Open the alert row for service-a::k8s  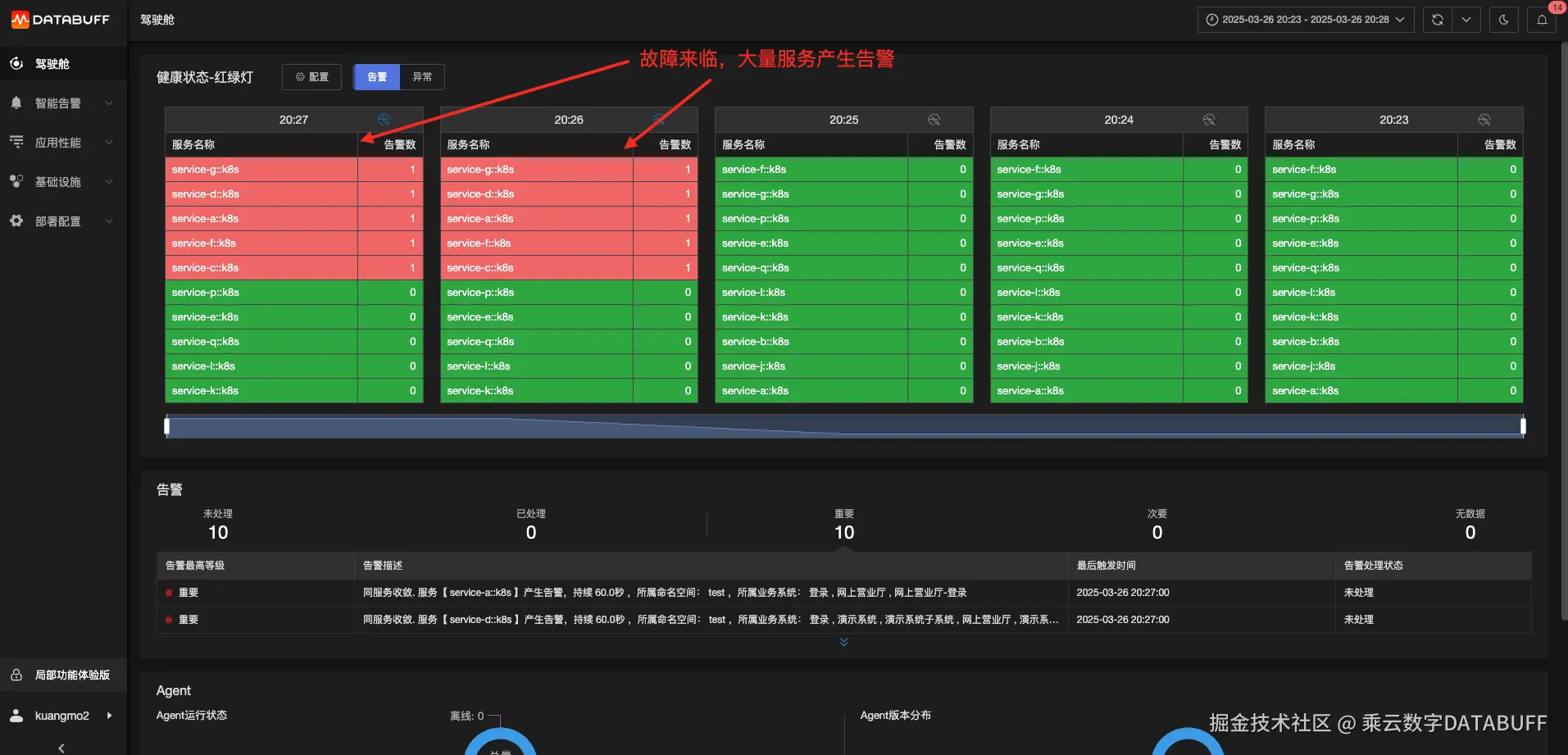(x=844, y=593)
